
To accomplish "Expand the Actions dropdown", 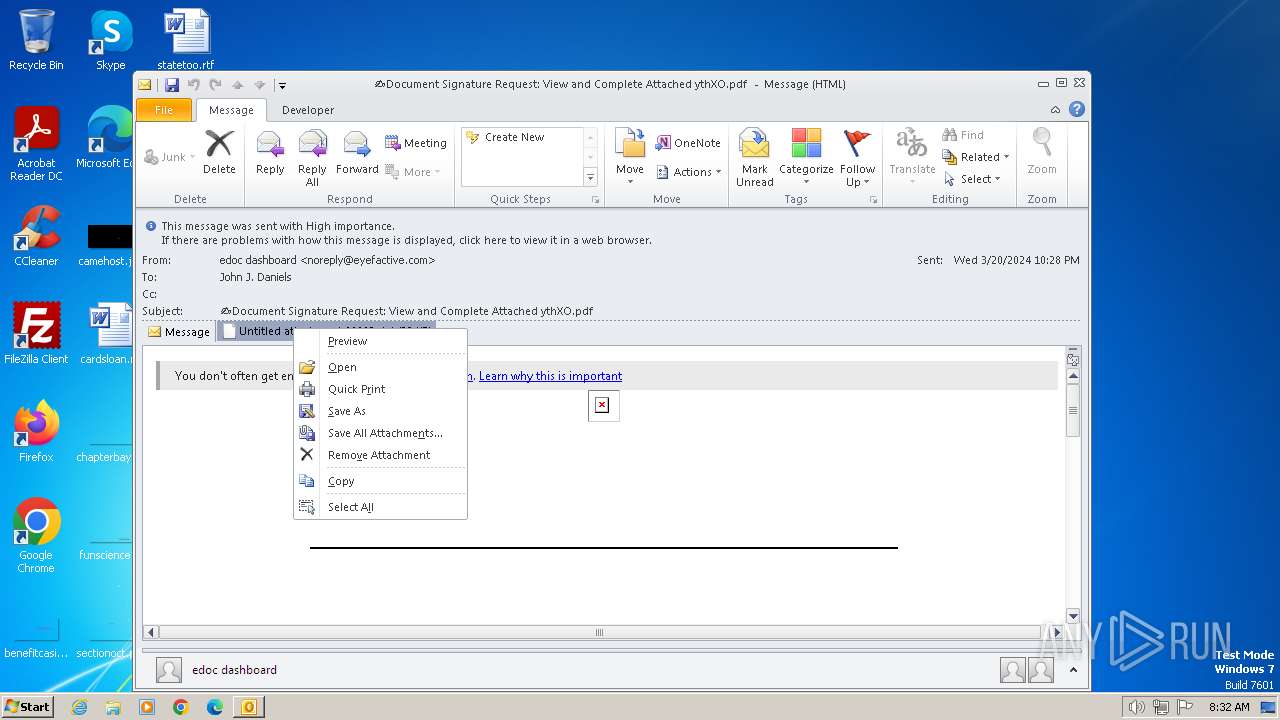I will click(x=689, y=172).
